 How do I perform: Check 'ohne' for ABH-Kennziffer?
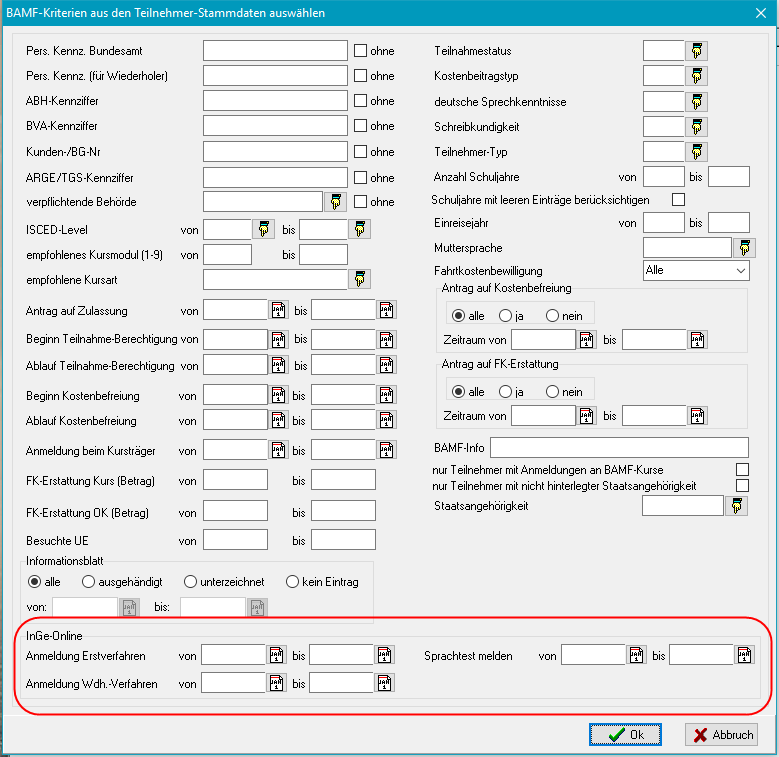(x=360, y=101)
